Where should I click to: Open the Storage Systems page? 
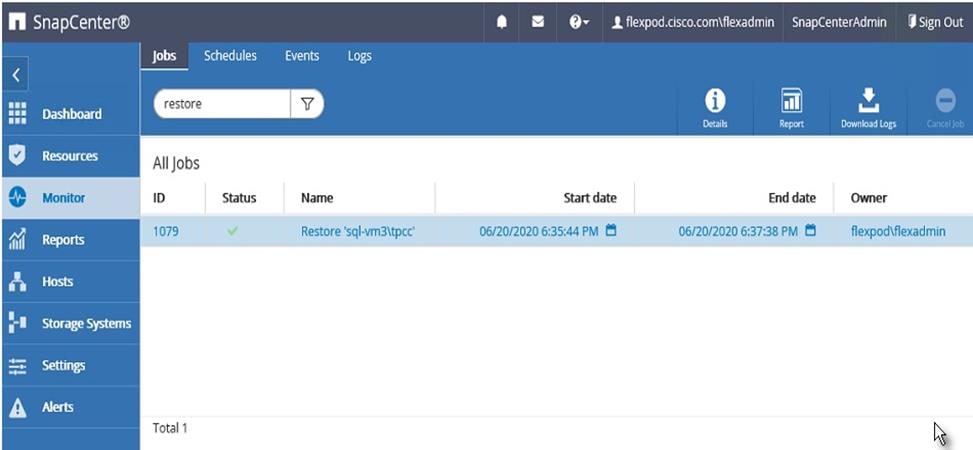pos(71,323)
